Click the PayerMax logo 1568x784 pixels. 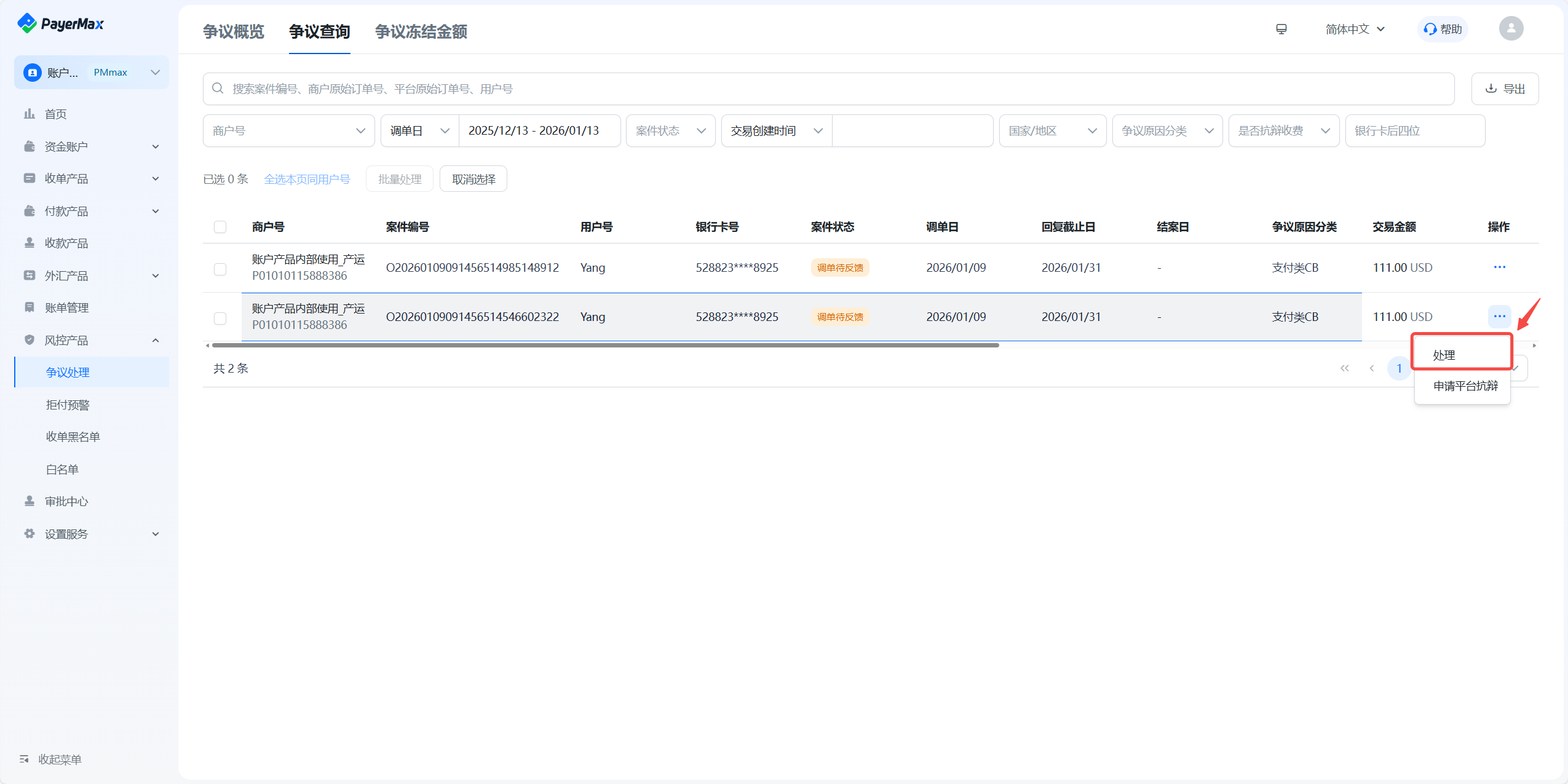coord(60,24)
